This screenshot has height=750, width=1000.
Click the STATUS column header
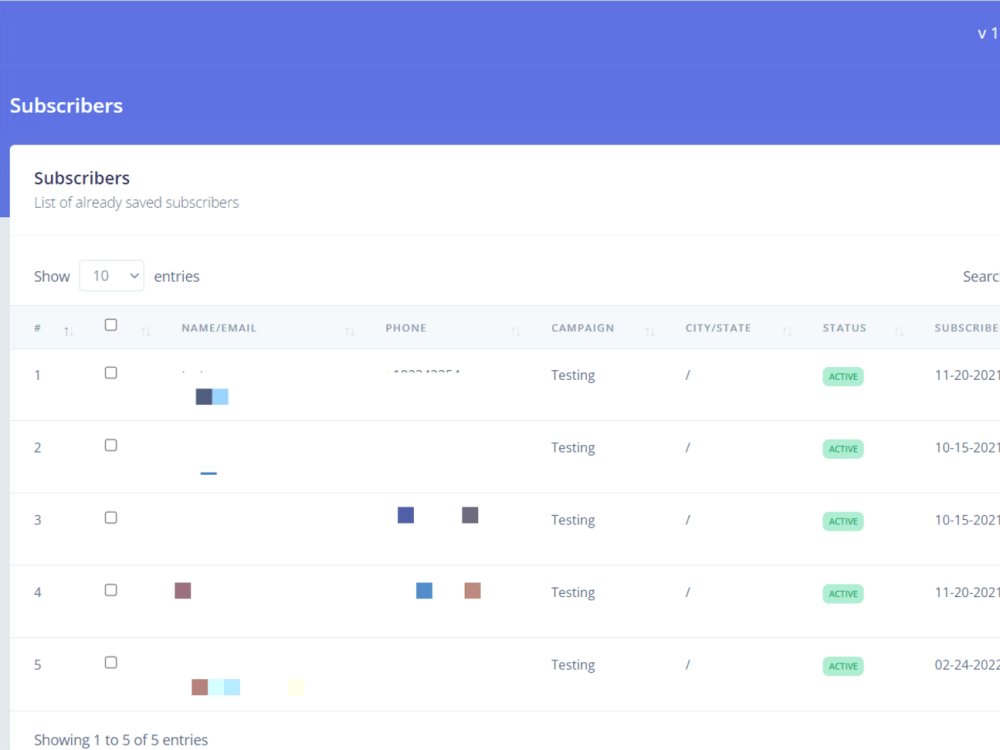coord(844,328)
